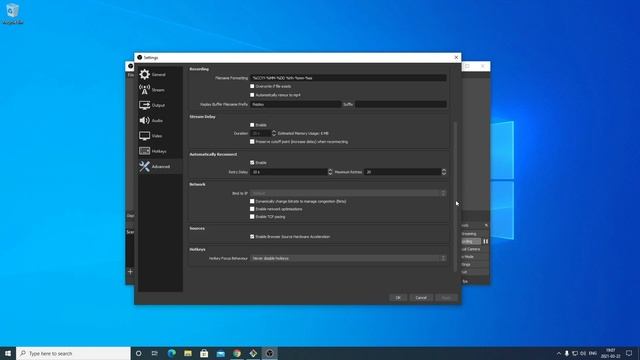
Task: Toggle Browser Source Hardware Acceleration checkbox
Action: [252, 236]
